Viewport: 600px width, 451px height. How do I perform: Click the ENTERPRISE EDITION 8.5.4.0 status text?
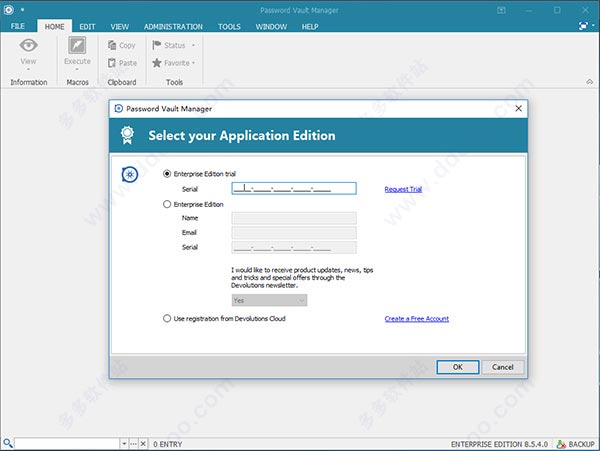(499, 444)
